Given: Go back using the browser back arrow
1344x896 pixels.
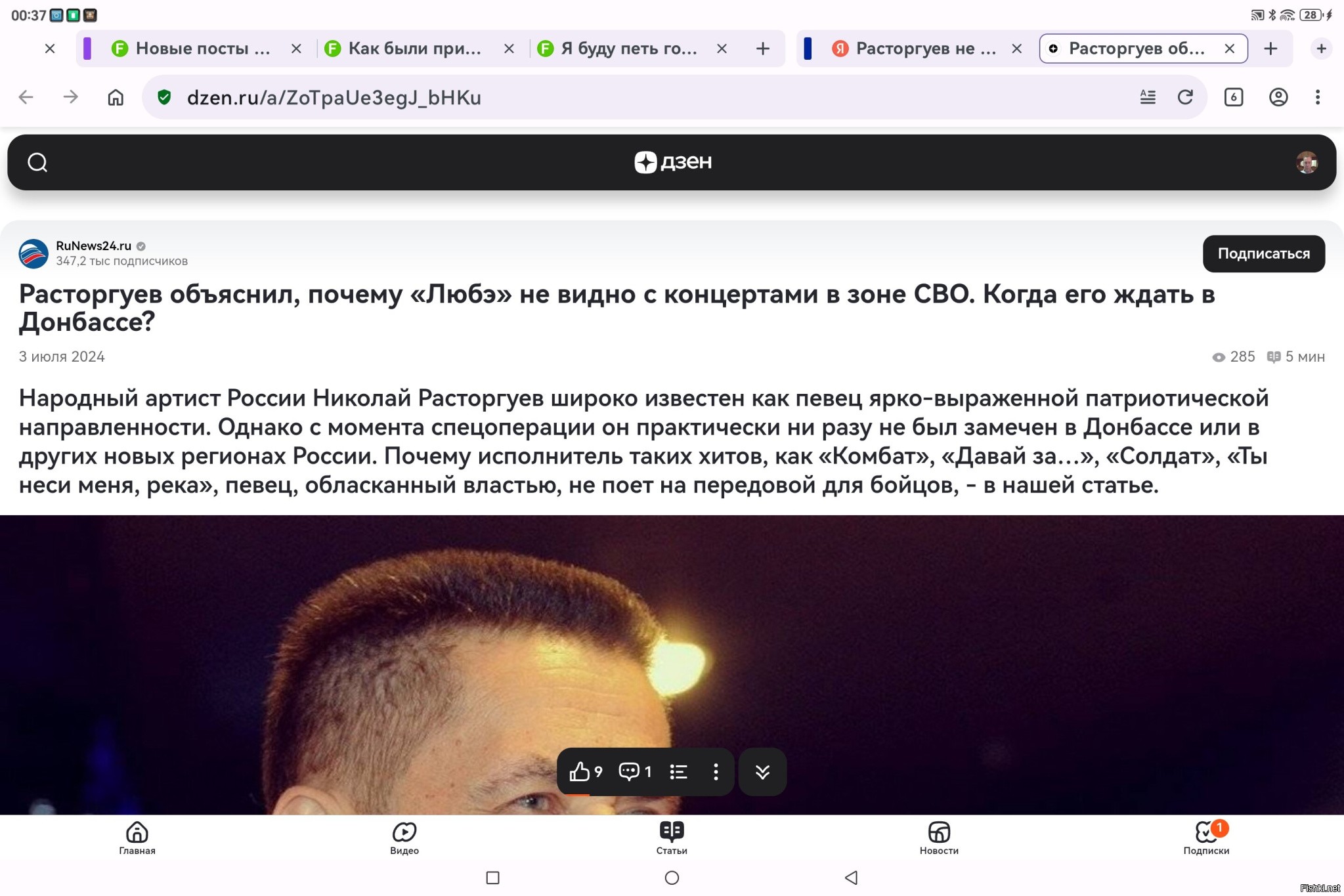Looking at the screenshot, I should pyautogui.click(x=26, y=97).
